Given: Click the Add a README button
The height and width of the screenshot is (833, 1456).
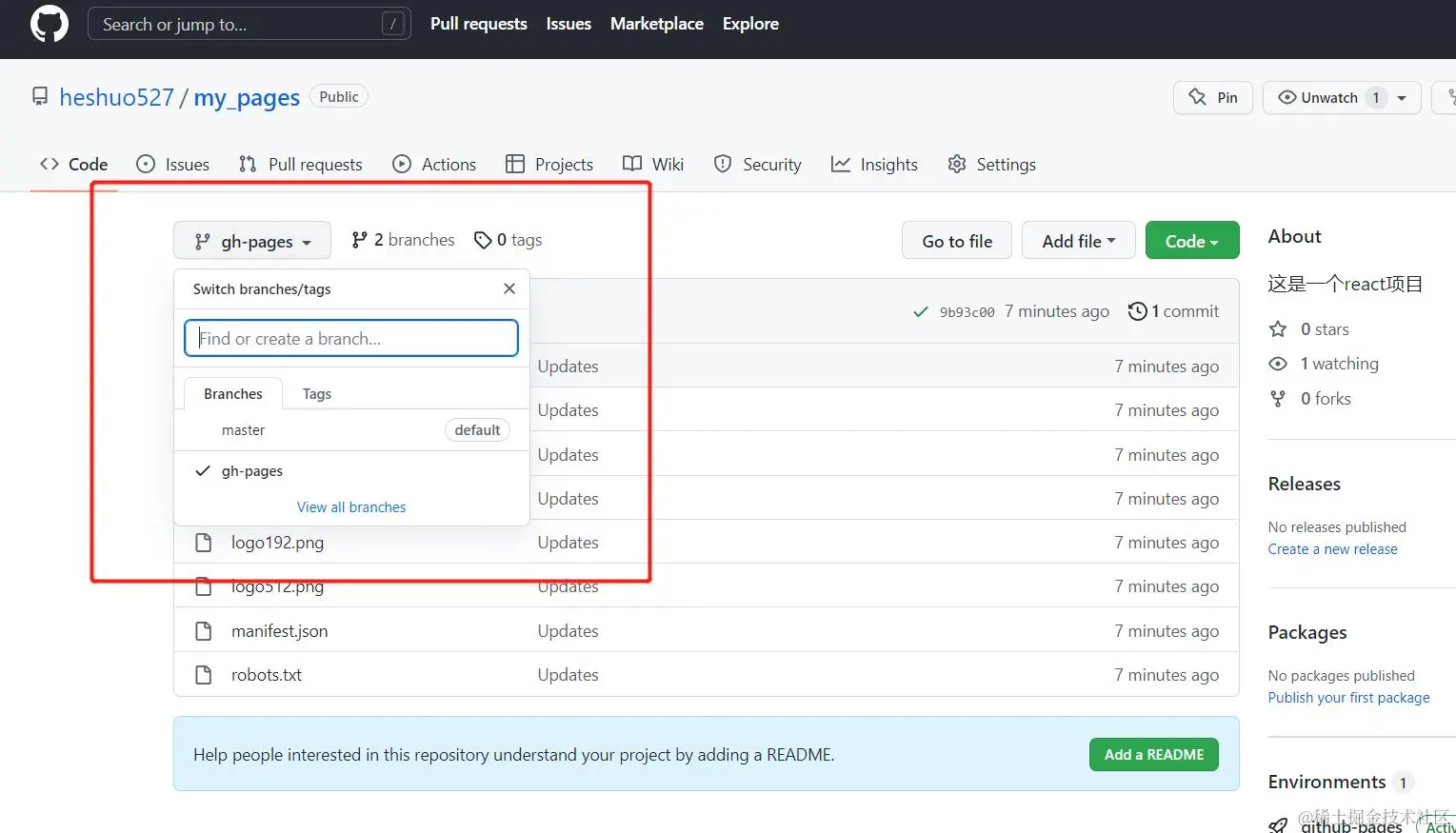Looking at the screenshot, I should coord(1154,755).
